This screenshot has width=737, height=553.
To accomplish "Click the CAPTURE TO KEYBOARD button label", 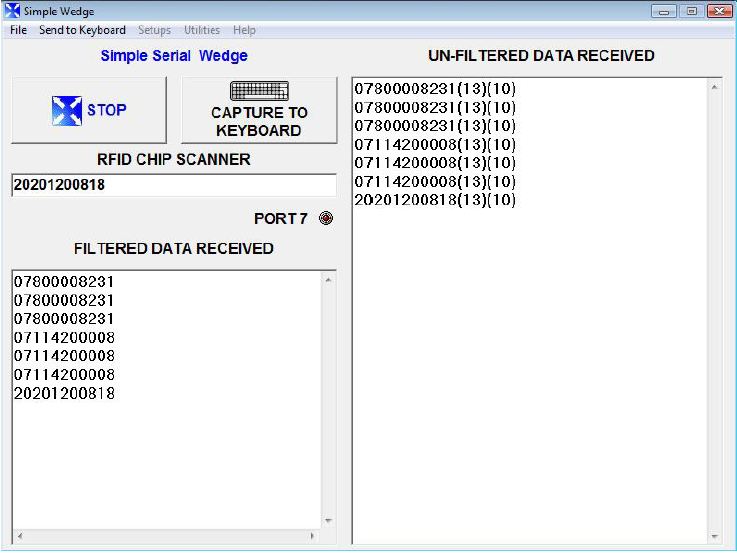I will pos(259,121).
